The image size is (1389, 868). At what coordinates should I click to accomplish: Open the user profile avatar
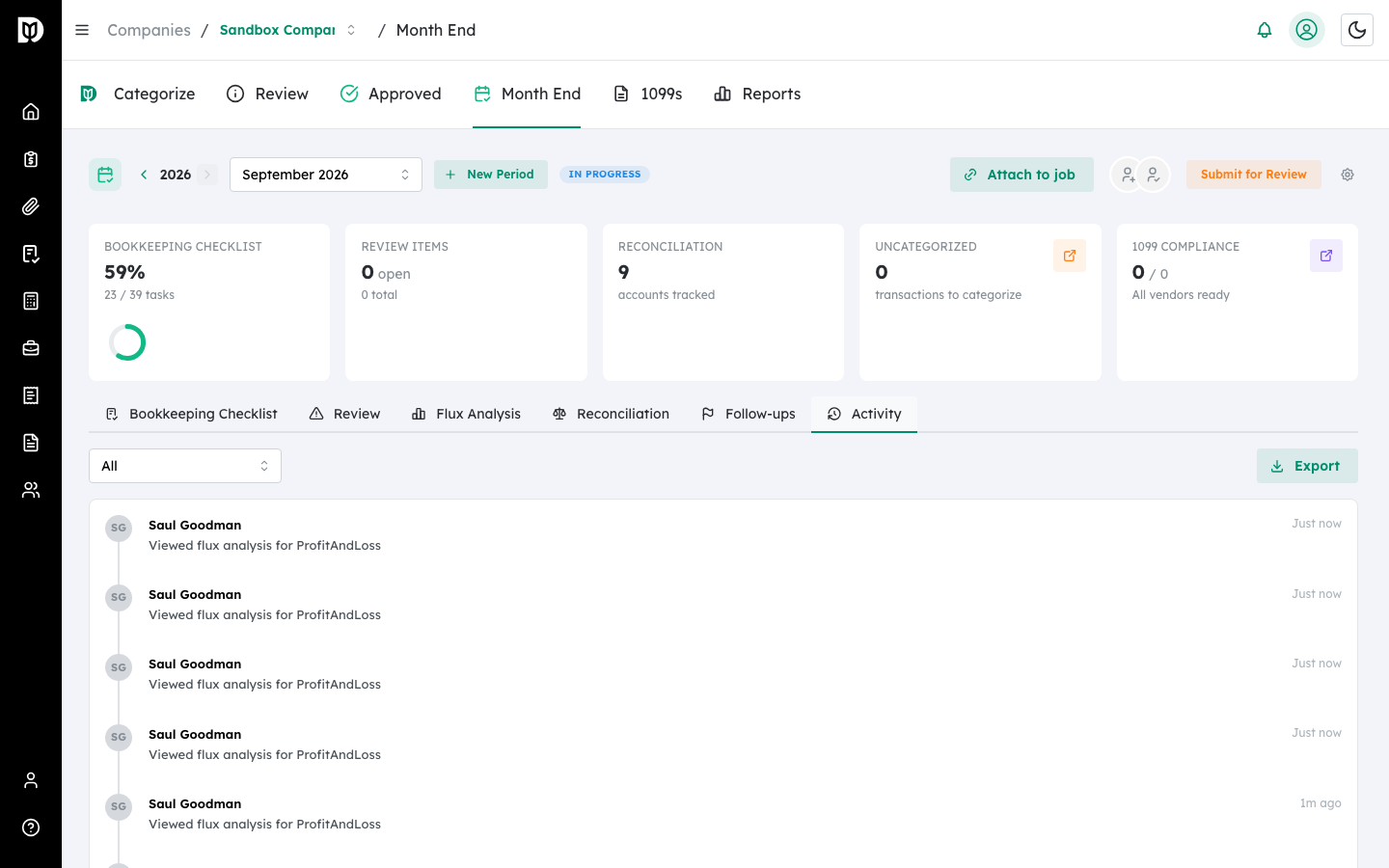tap(1307, 30)
